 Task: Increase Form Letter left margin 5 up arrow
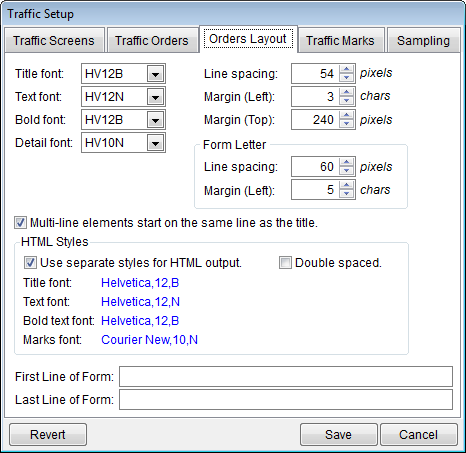[347, 185]
